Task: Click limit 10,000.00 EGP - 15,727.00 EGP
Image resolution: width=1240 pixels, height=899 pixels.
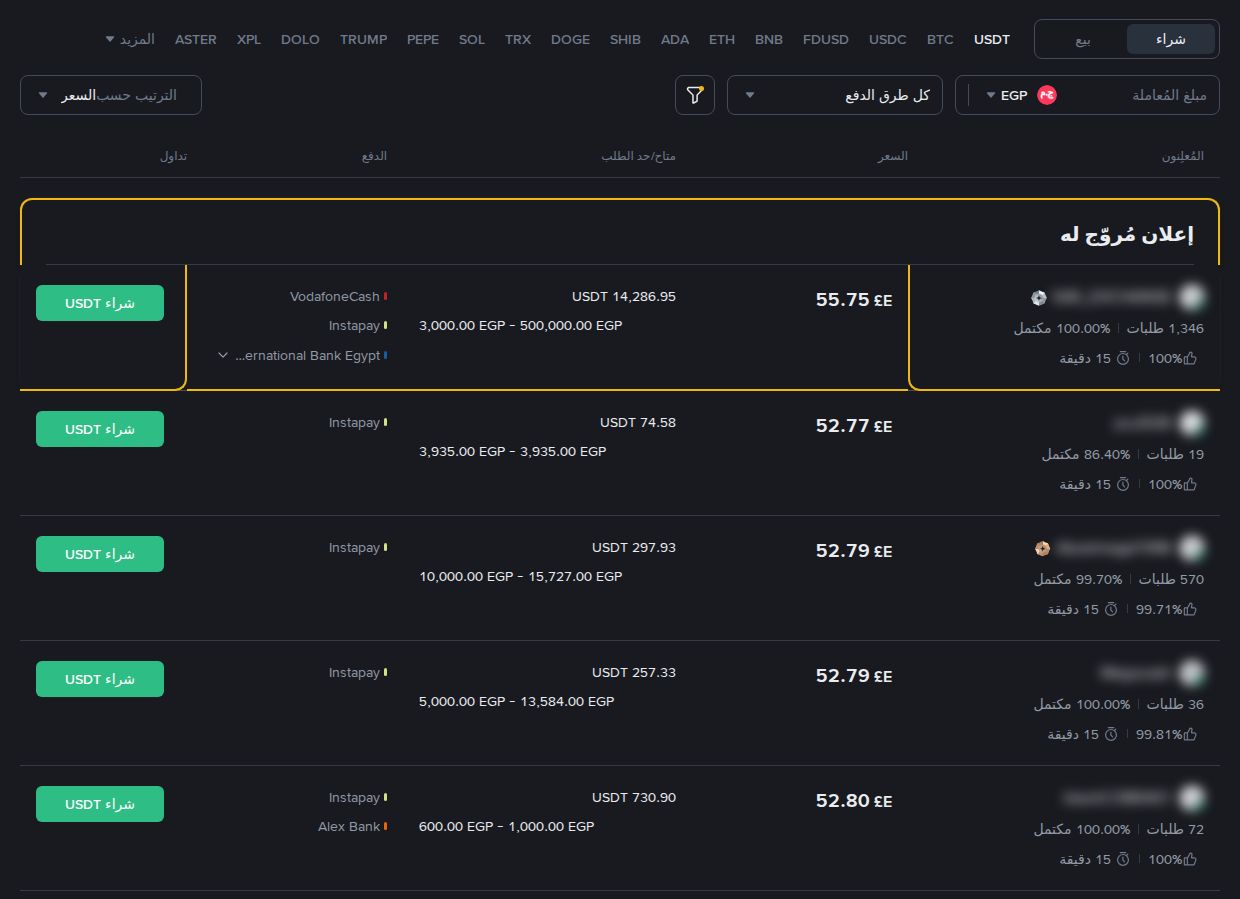Action: pyautogui.click(x=521, y=577)
